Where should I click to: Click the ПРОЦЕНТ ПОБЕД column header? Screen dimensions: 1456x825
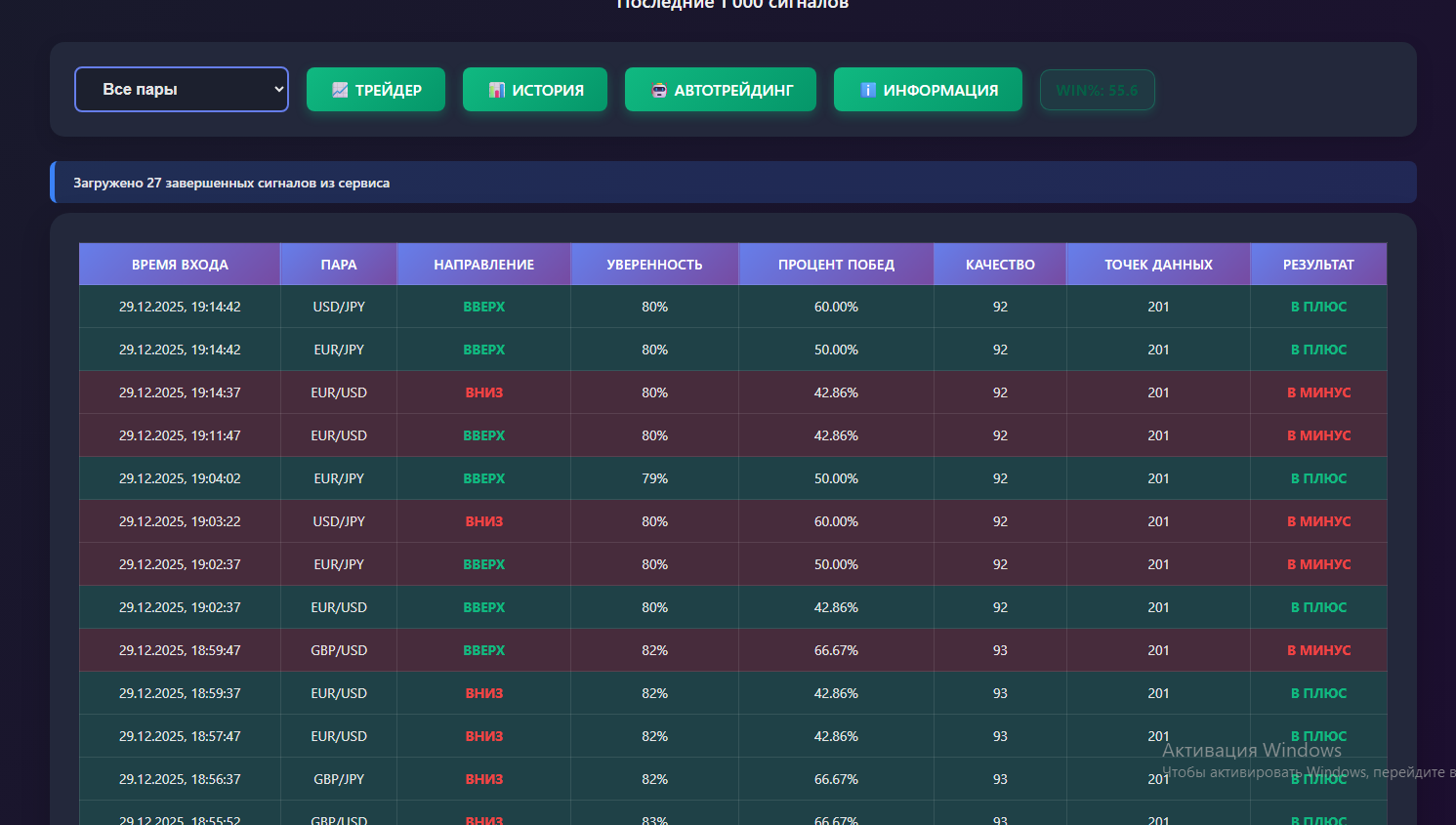click(x=836, y=265)
